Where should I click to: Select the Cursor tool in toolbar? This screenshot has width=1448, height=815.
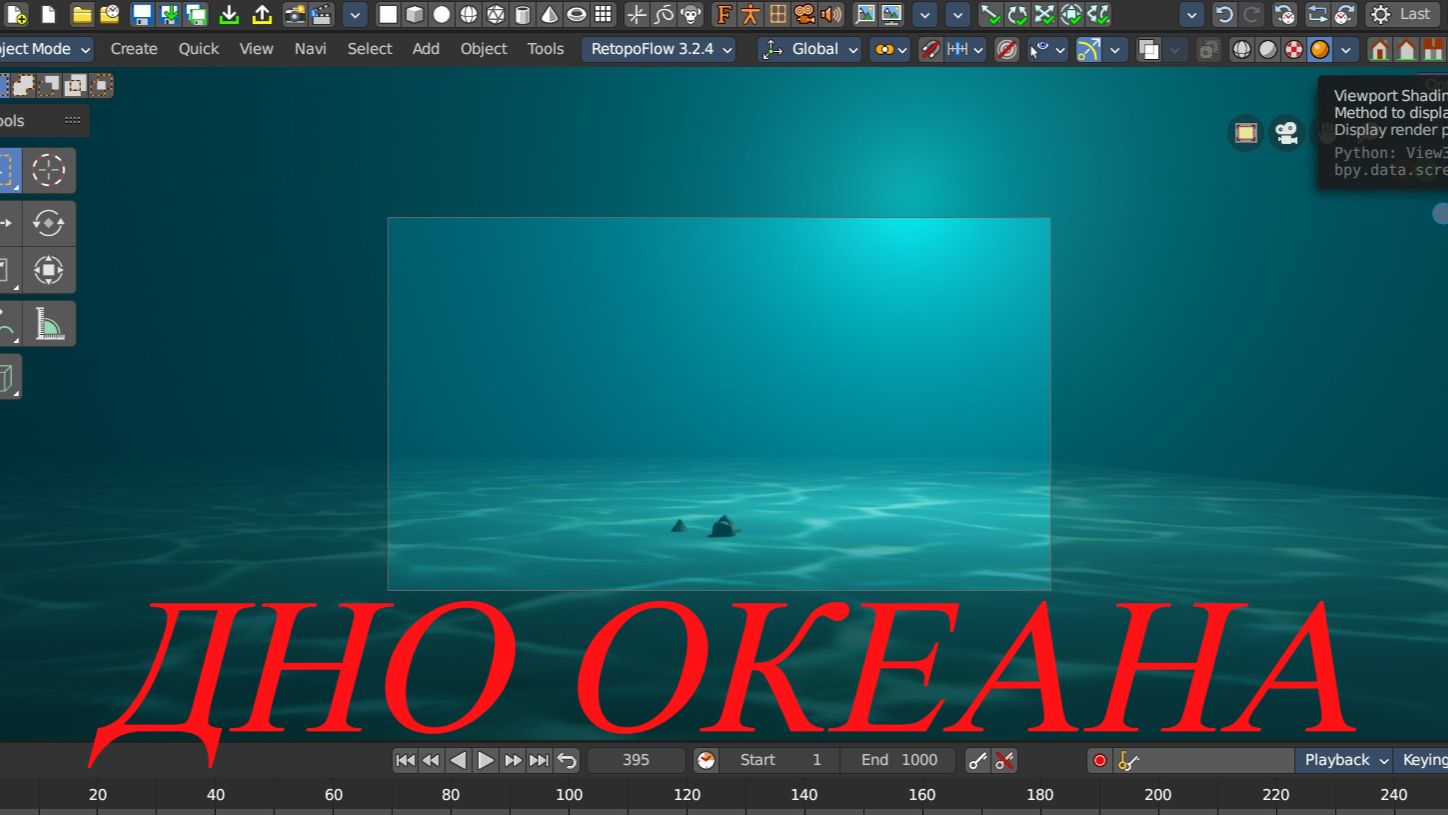[x=49, y=170]
